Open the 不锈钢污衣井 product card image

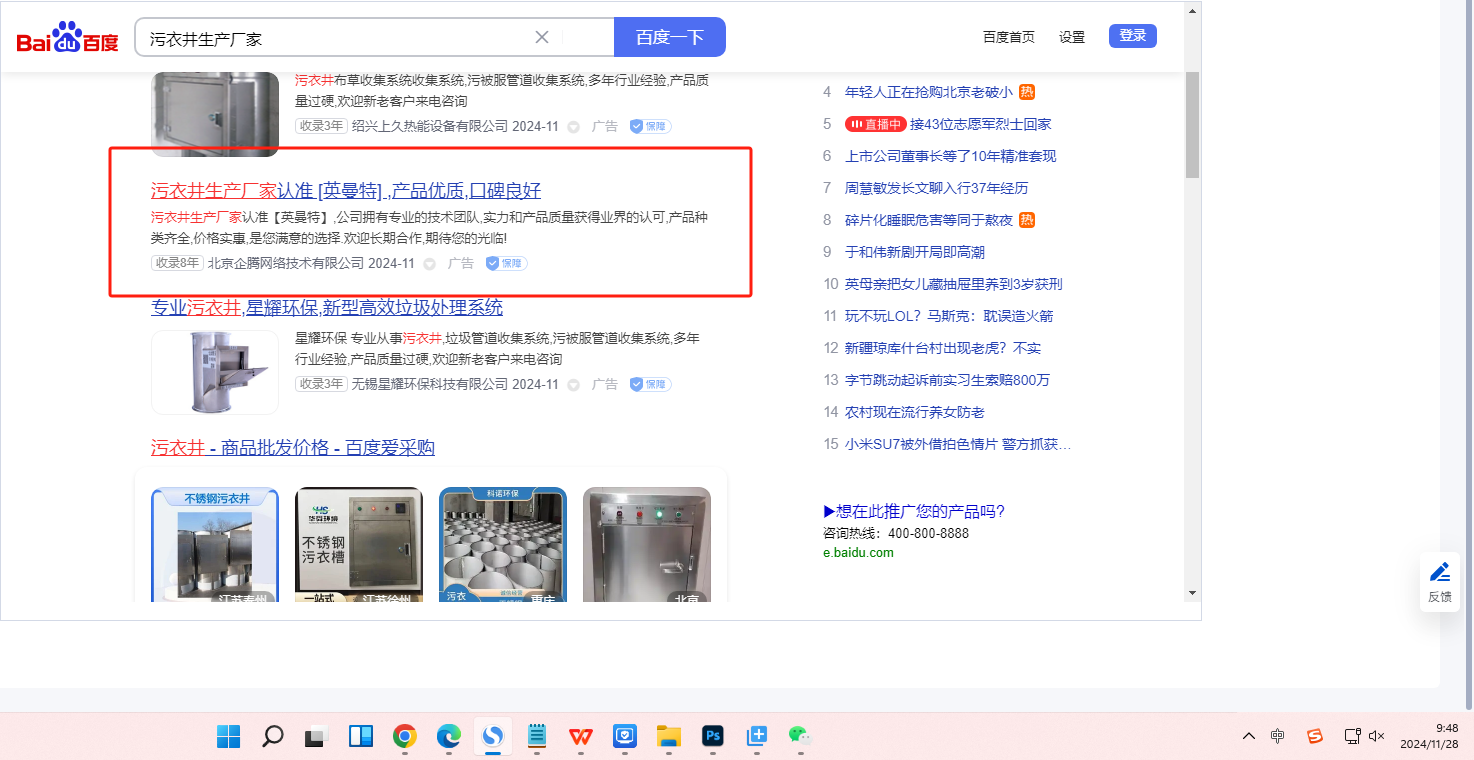(x=215, y=546)
